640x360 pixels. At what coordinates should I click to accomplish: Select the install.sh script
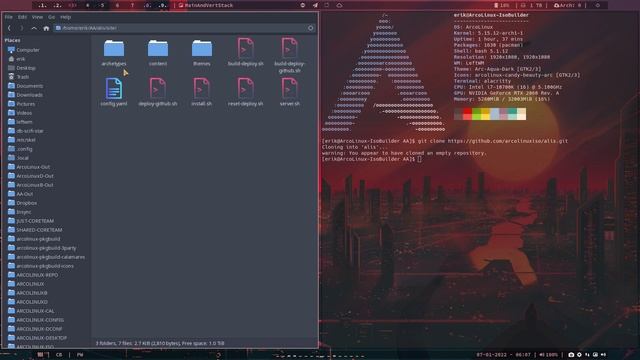(202, 92)
